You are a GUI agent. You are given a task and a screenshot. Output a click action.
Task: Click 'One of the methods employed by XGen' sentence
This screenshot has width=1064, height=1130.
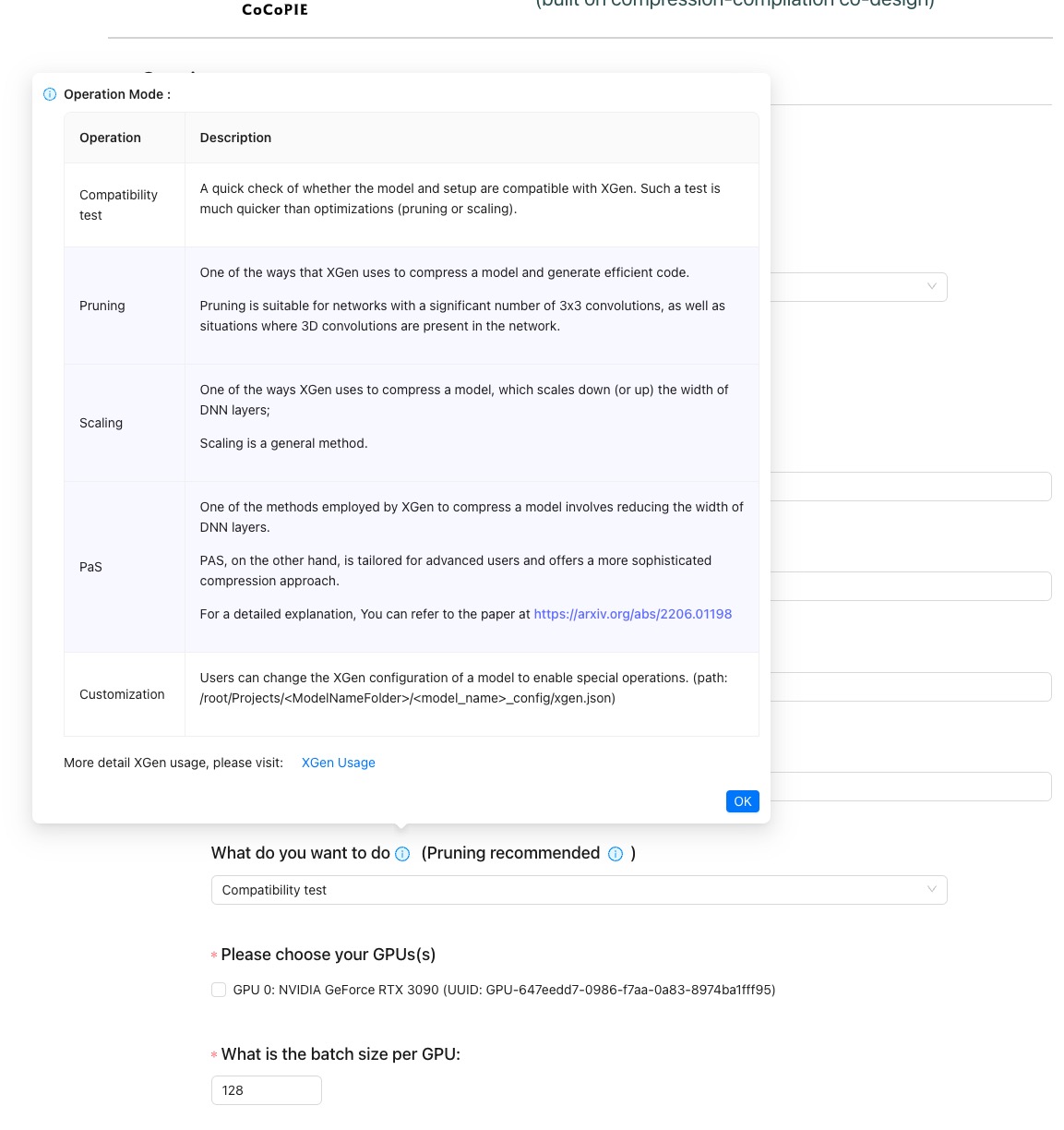pyautogui.click(x=472, y=517)
